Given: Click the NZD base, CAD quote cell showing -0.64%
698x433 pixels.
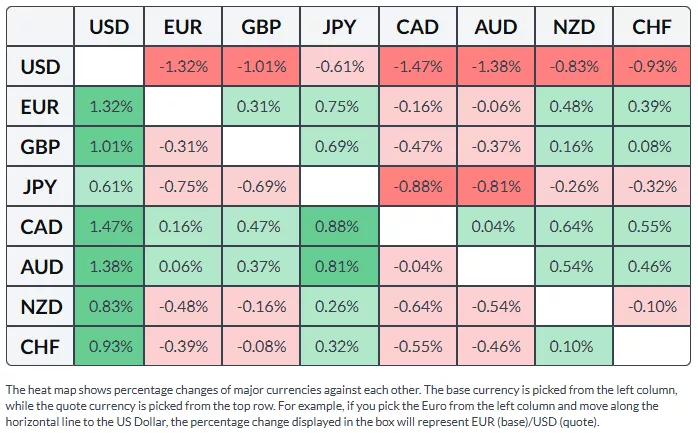Looking at the screenshot, I should pyautogui.click(x=418, y=307).
